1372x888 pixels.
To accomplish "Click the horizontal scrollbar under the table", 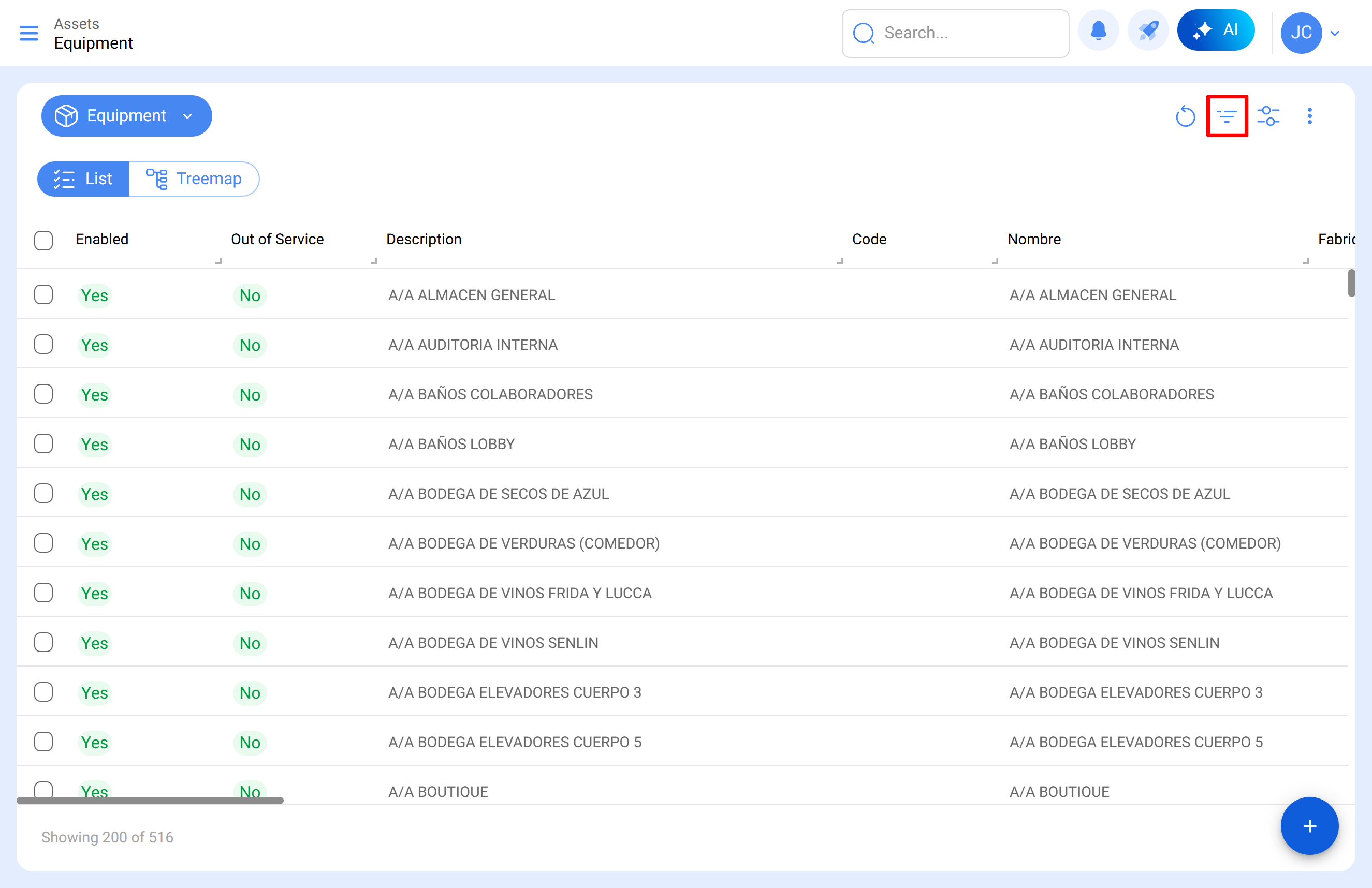I will pos(150,801).
